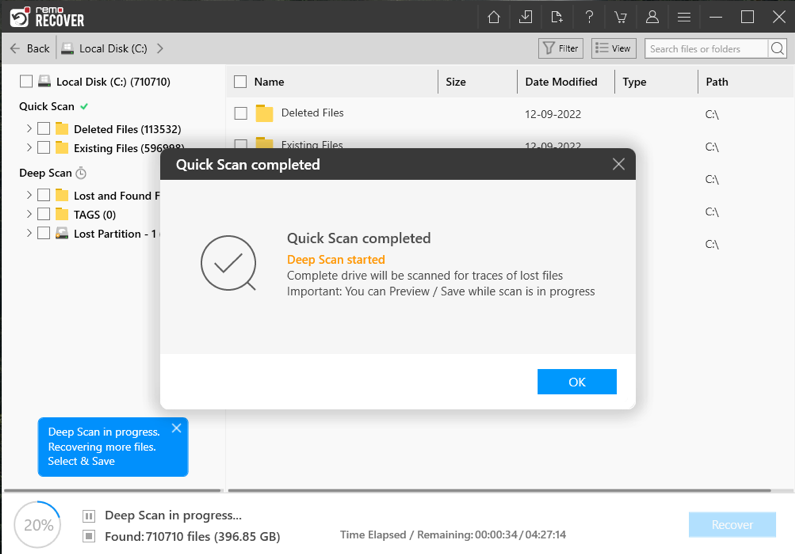Close the Quick Scan completed dialog
The width and height of the screenshot is (795, 554).
618,164
